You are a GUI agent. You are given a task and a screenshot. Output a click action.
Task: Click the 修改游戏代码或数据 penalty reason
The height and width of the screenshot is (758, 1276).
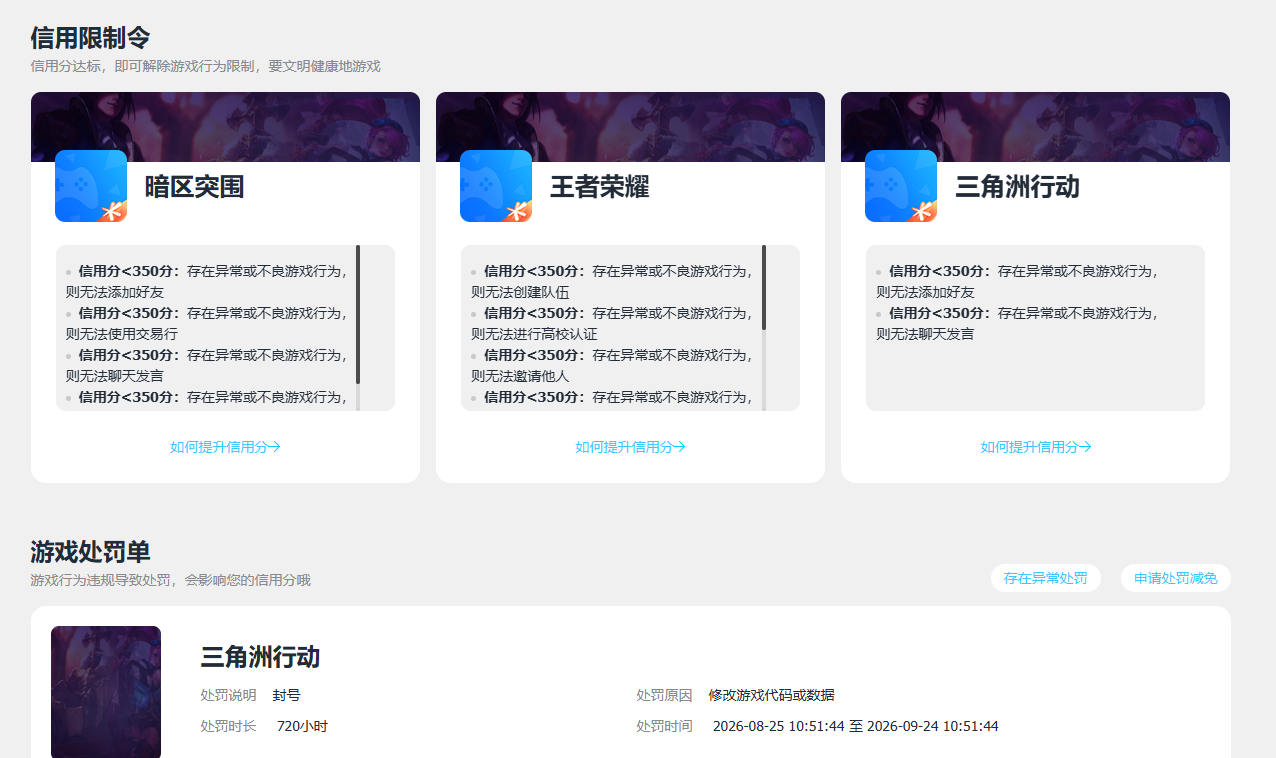(771, 695)
